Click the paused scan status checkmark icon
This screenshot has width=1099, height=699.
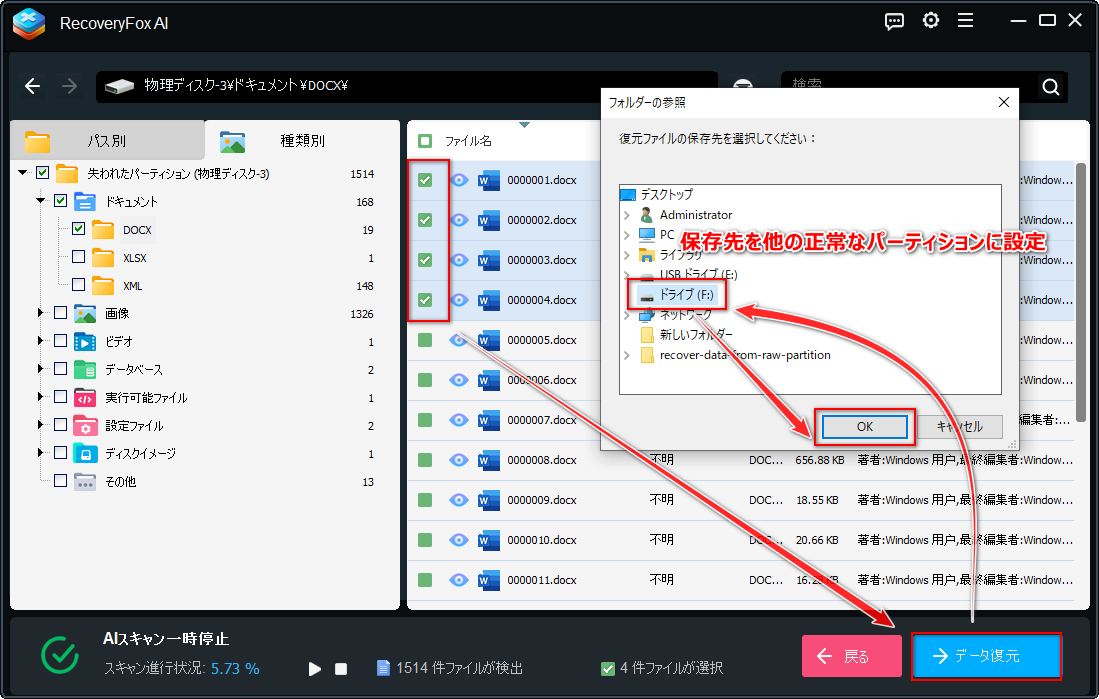[x=60, y=655]
